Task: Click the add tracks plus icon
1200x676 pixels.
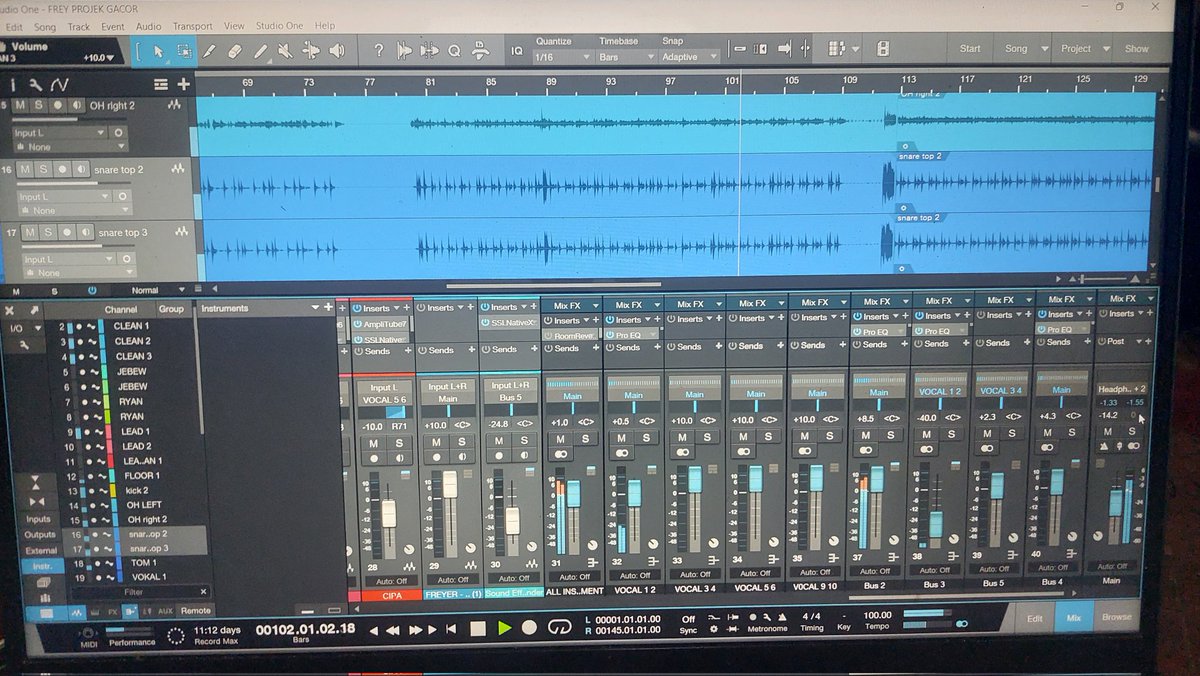Action: click(183, 84)
